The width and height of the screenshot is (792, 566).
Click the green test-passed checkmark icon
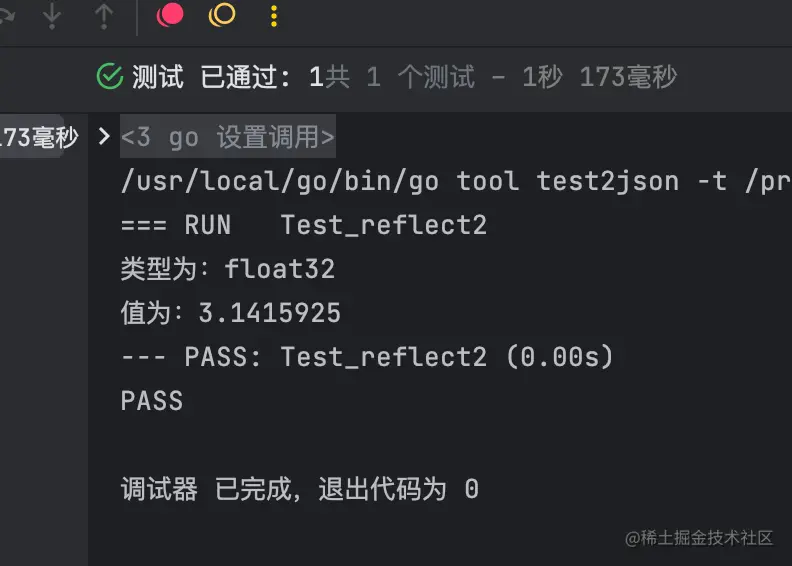pyautogui.click(x=110, y=77)
